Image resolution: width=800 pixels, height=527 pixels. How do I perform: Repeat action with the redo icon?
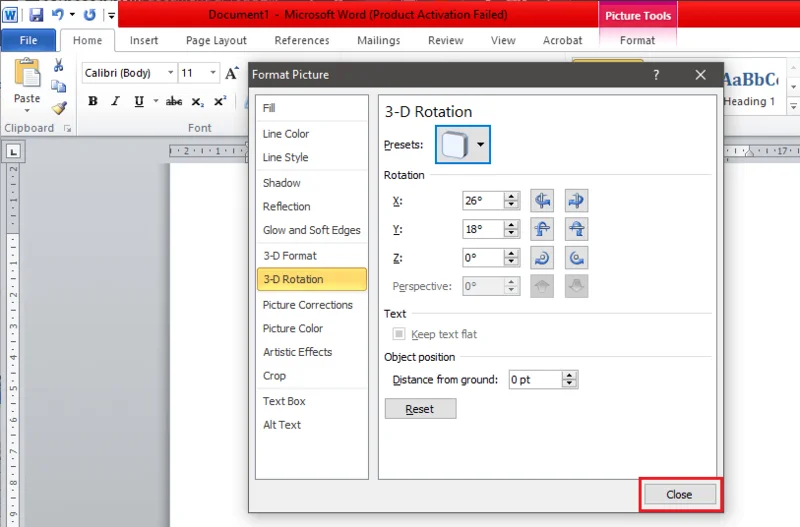coord(90,15)
